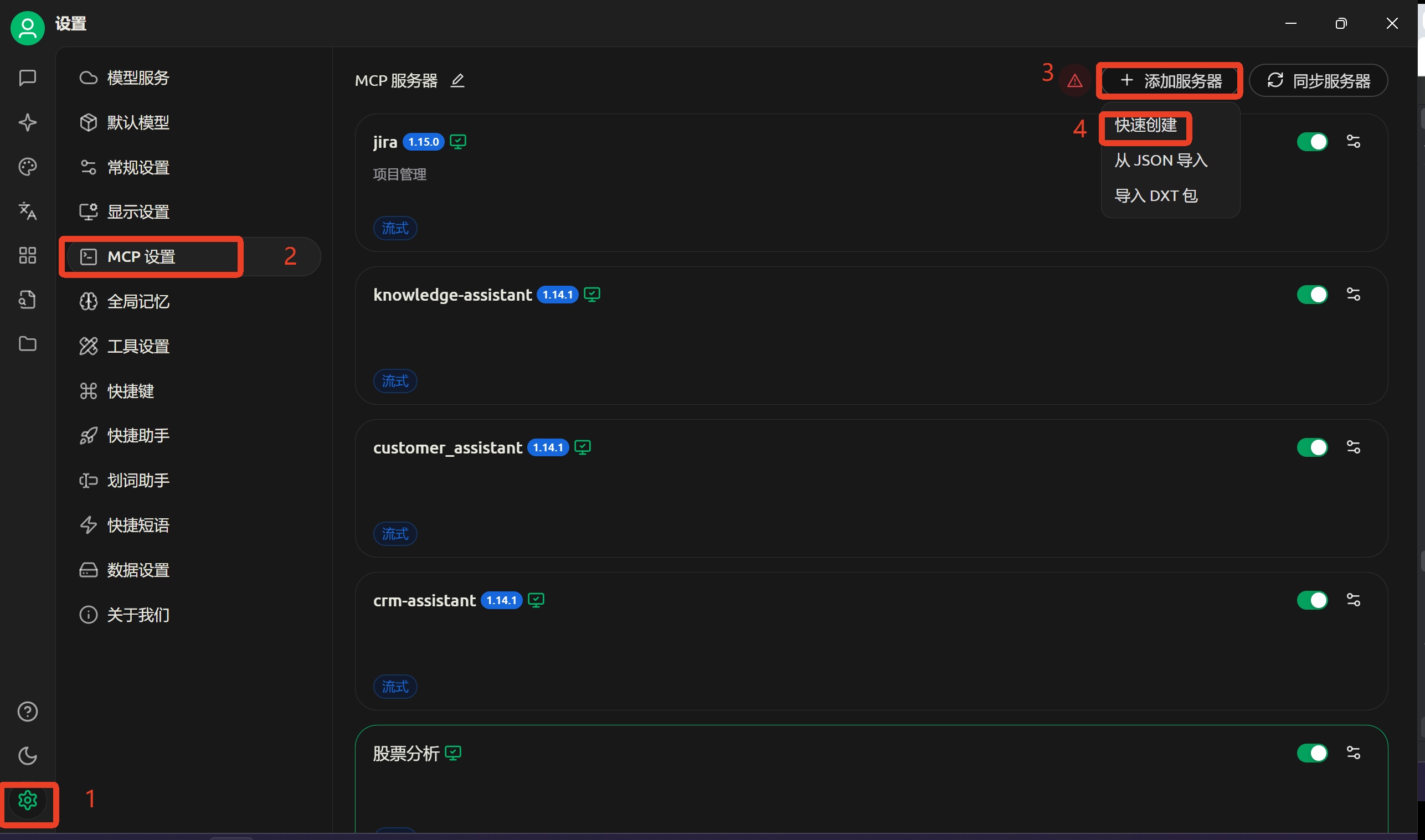Open the 添加服务器 dropdown button

point(1170,81)
